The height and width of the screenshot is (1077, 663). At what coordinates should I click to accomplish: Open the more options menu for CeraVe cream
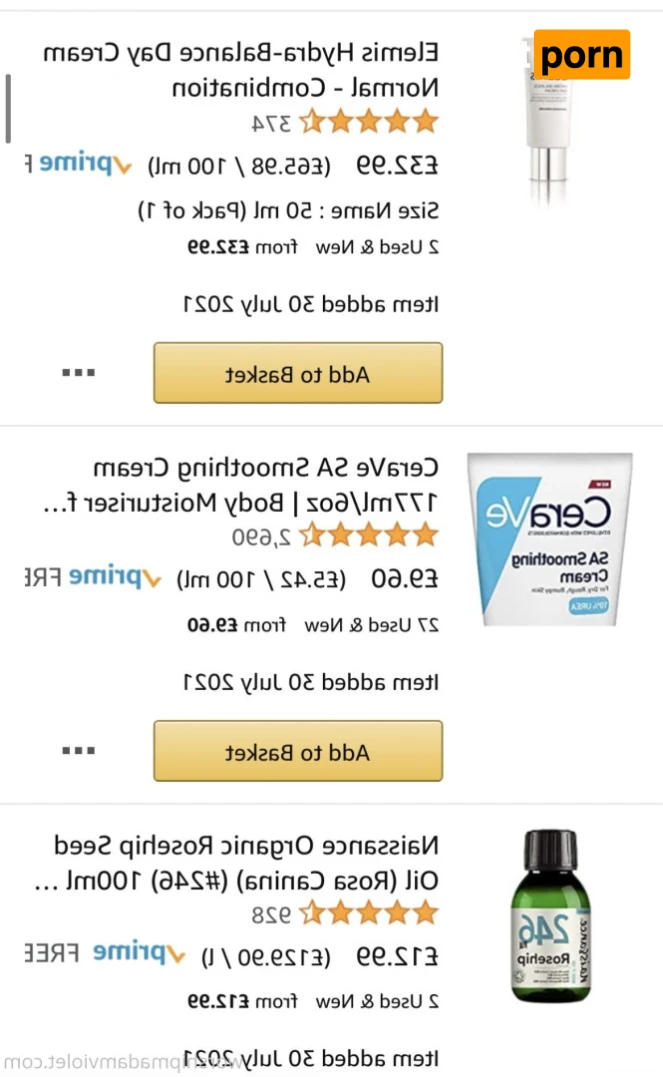point(78,750)
